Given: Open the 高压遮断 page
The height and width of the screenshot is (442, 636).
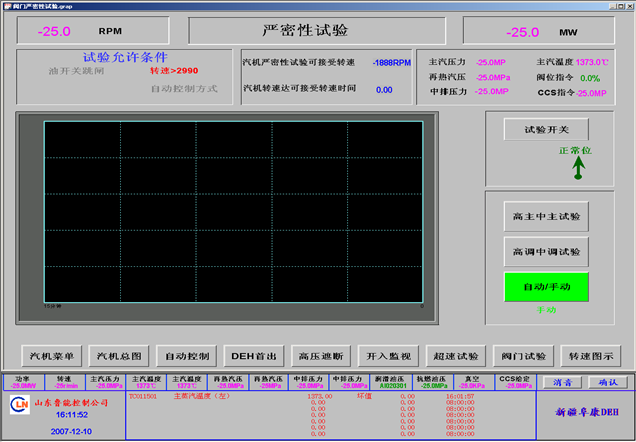Looking at the screenshot, I should coord(321,356).
